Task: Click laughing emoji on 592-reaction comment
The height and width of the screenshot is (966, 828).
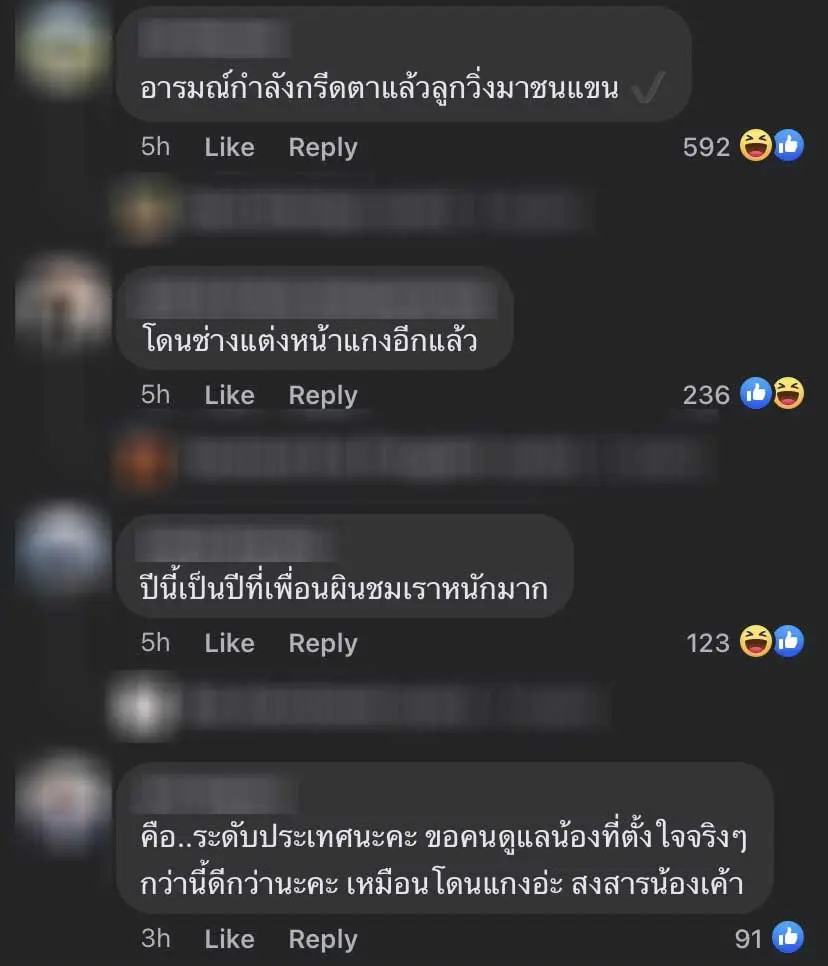Action: pos(755,145)
